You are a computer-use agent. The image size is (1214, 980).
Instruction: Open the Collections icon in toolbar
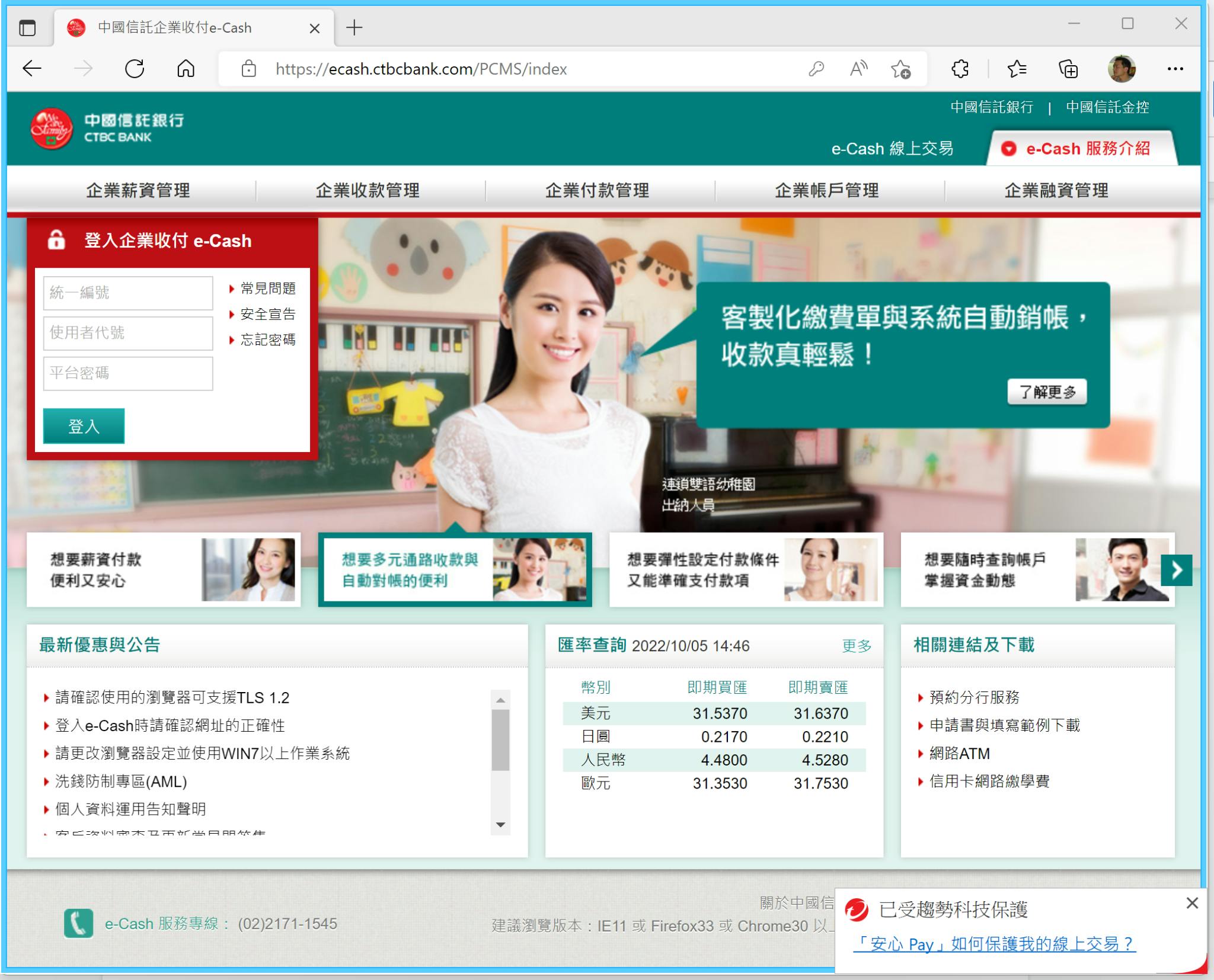pos(1068,69)
